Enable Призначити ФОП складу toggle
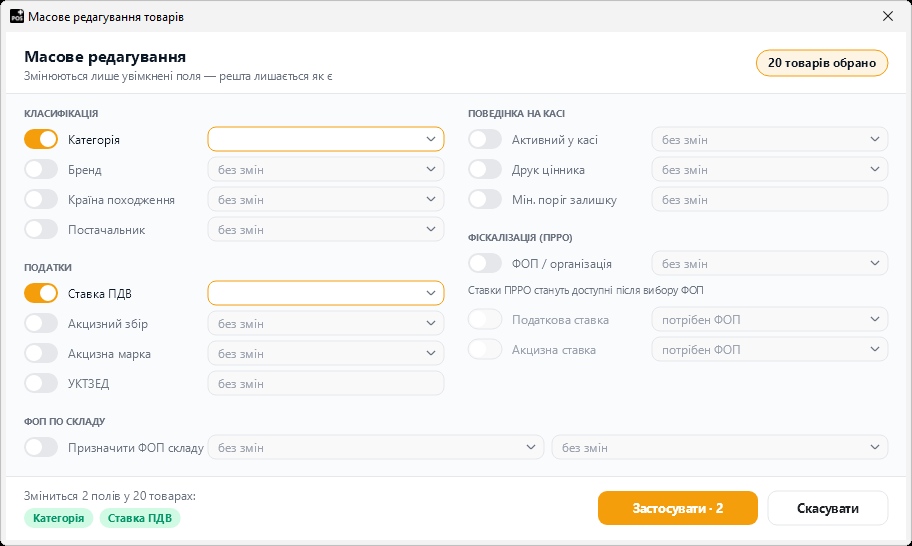Image resolution: width=912 pixels, height=546 pixels. [41, 447]
